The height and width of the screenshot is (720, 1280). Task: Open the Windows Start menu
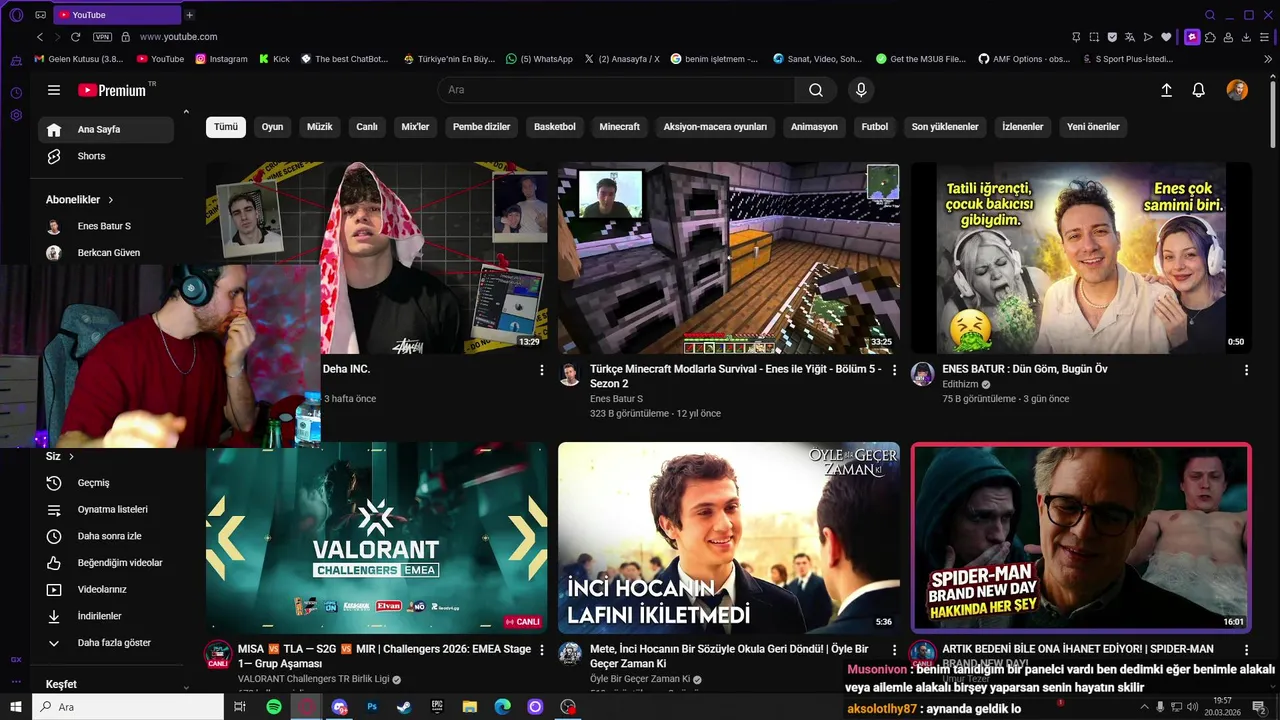click(16, 707)
